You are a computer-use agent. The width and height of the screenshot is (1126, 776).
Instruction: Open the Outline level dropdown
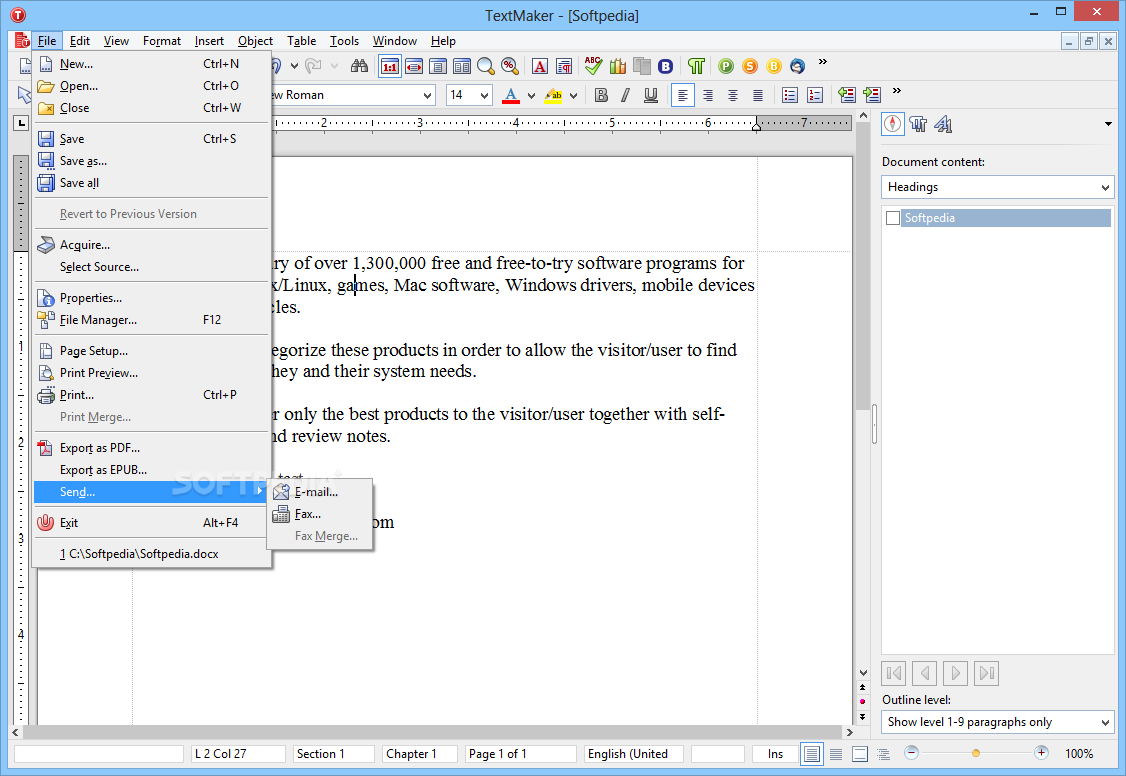pos(997,722)
